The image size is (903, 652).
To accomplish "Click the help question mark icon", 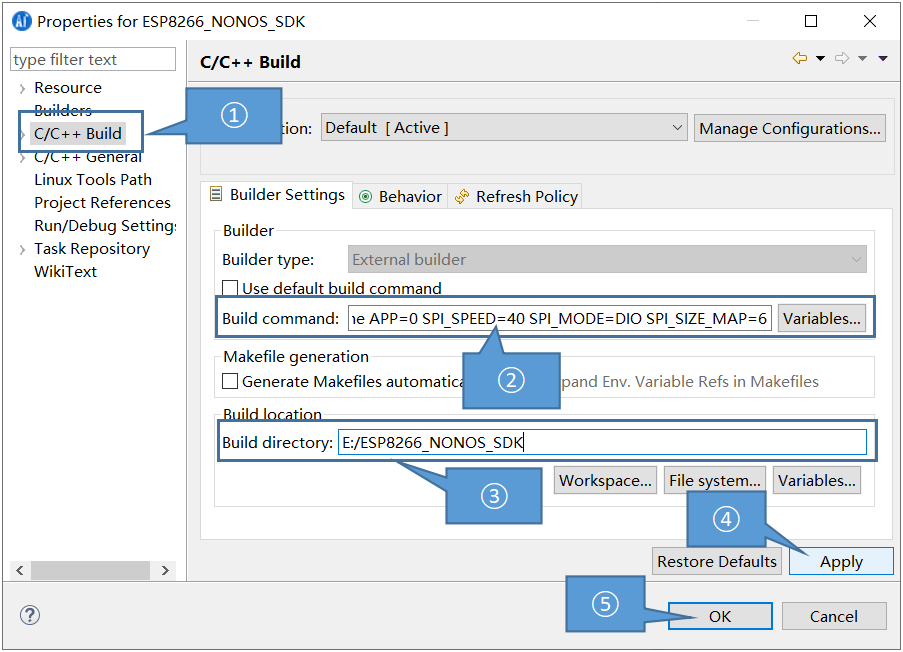I will click(x=29, y=615).
